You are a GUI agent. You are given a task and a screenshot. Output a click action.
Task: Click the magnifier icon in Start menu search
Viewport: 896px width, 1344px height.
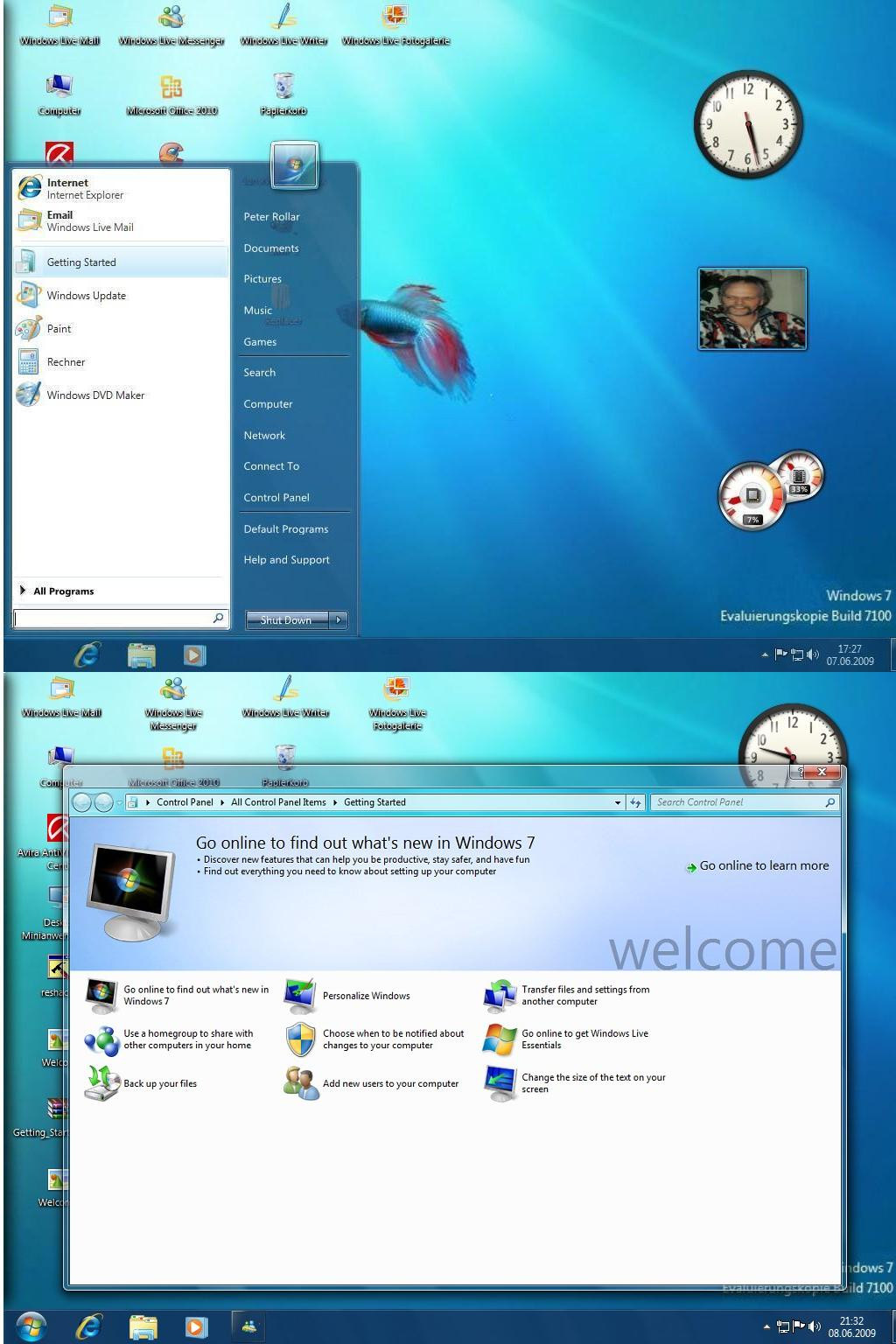(x=219, y=618)
